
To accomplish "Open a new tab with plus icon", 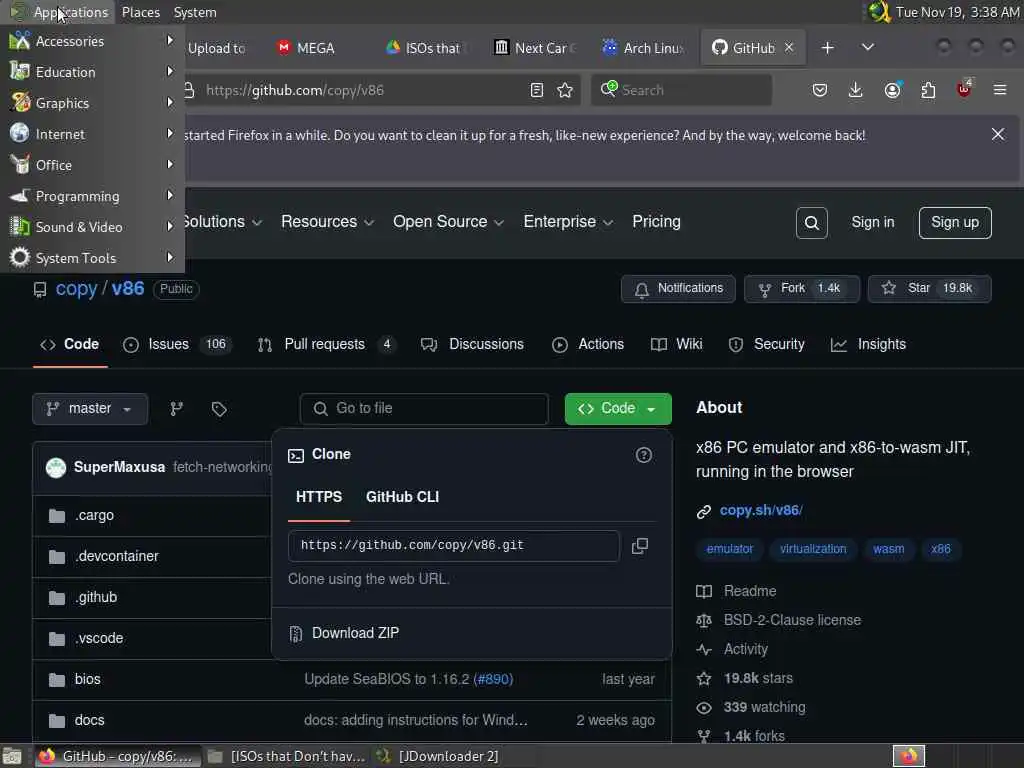I will (827, 48).
